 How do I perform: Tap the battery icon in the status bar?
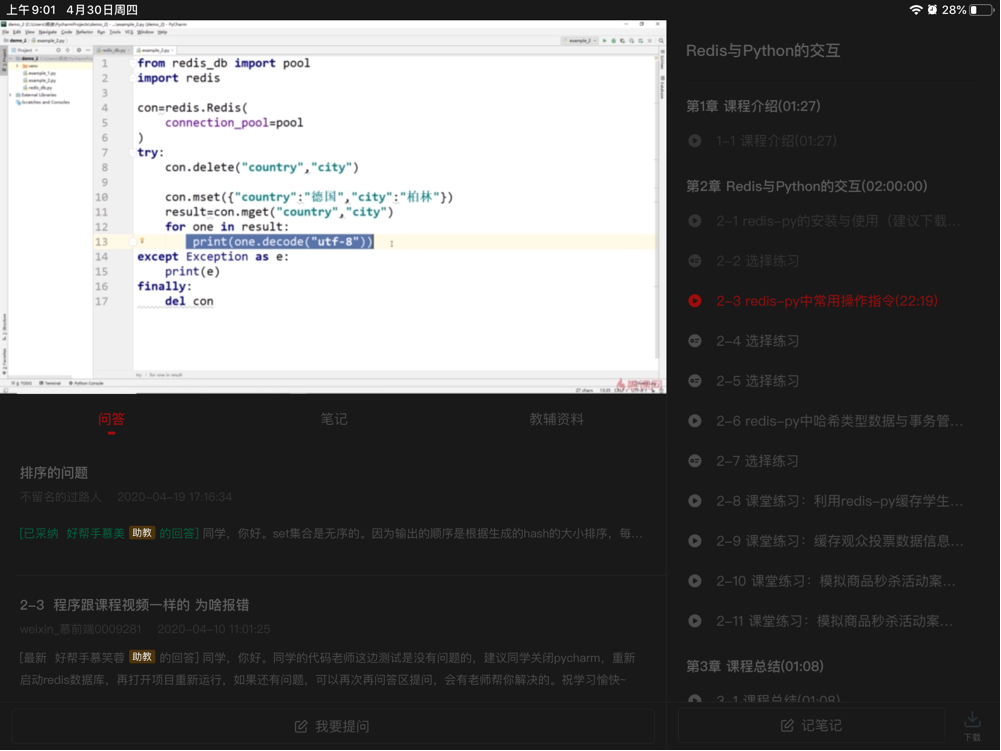[982, 10]
